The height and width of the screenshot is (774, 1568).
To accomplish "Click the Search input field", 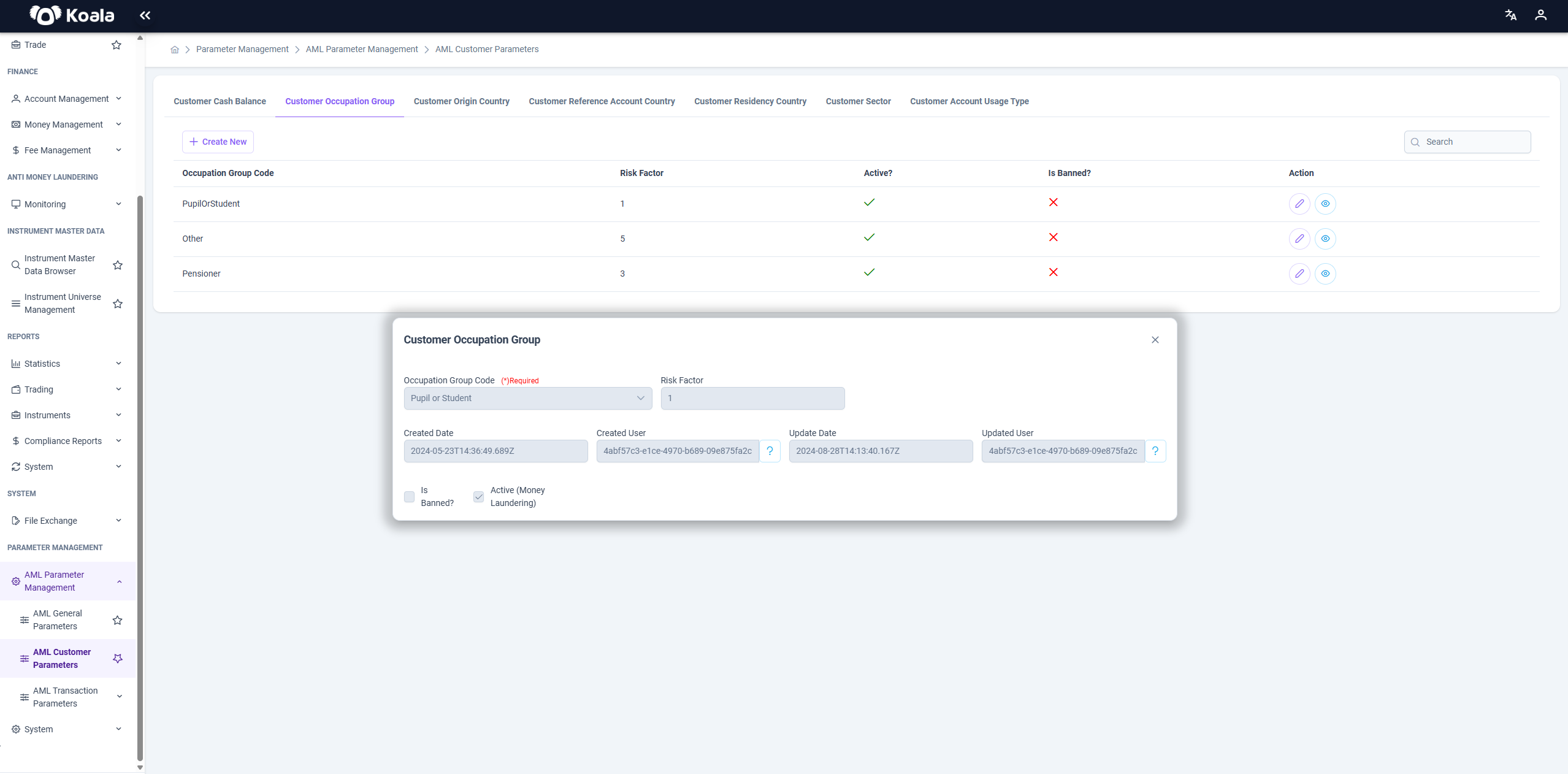I will [1467, 142].
